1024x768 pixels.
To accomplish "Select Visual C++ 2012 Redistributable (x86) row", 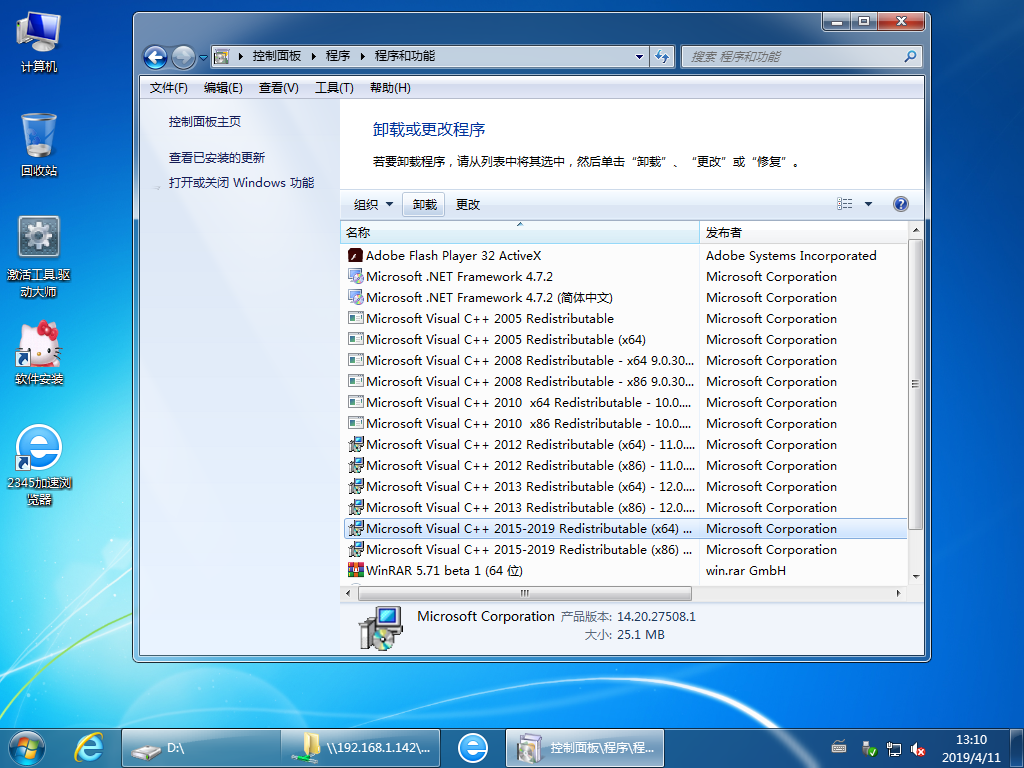I will pos(625,465).
